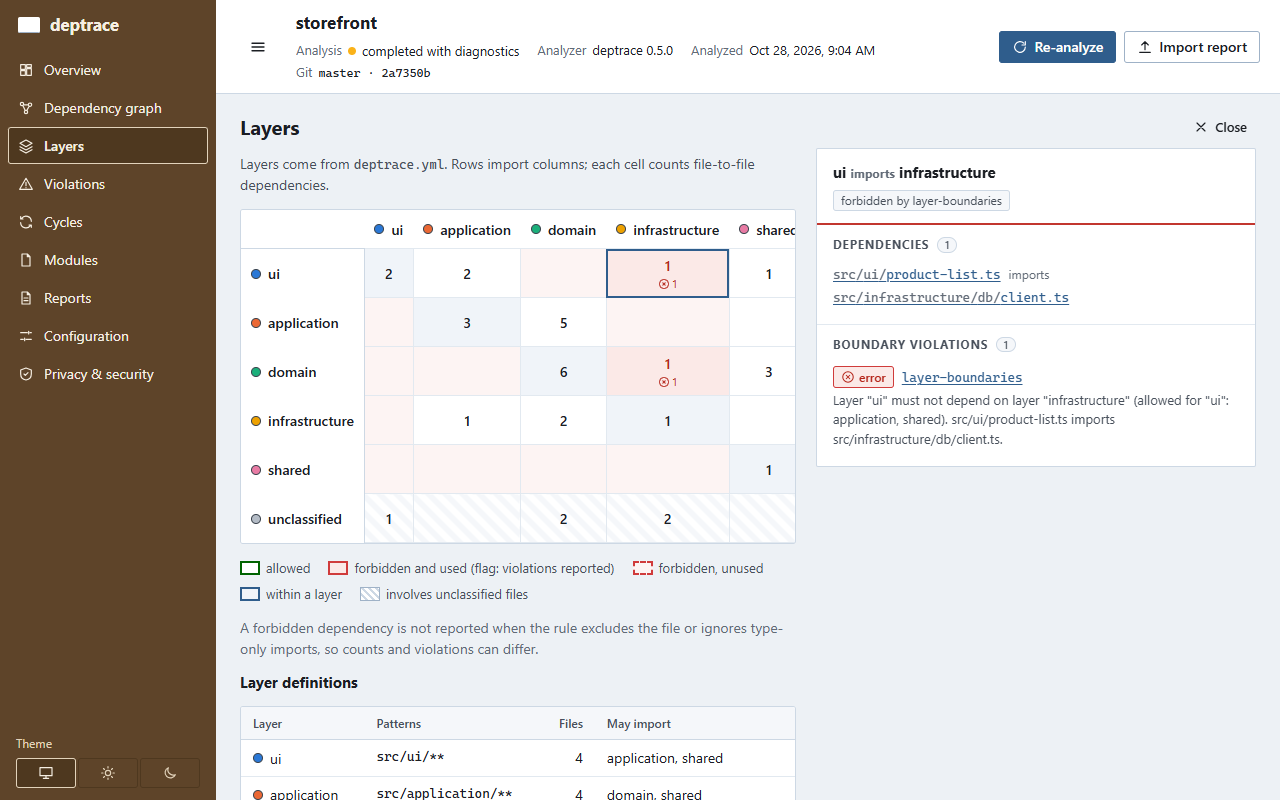Switch to light theme sun icon
The height and width of the screenshot is (800, 1280).
tap(108, 773)
